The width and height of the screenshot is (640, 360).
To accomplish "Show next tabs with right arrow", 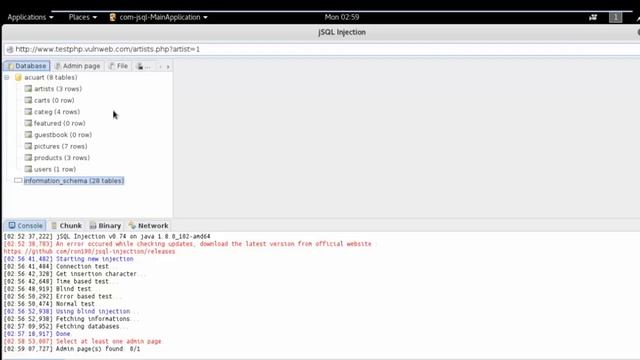I will coord(168,66).
